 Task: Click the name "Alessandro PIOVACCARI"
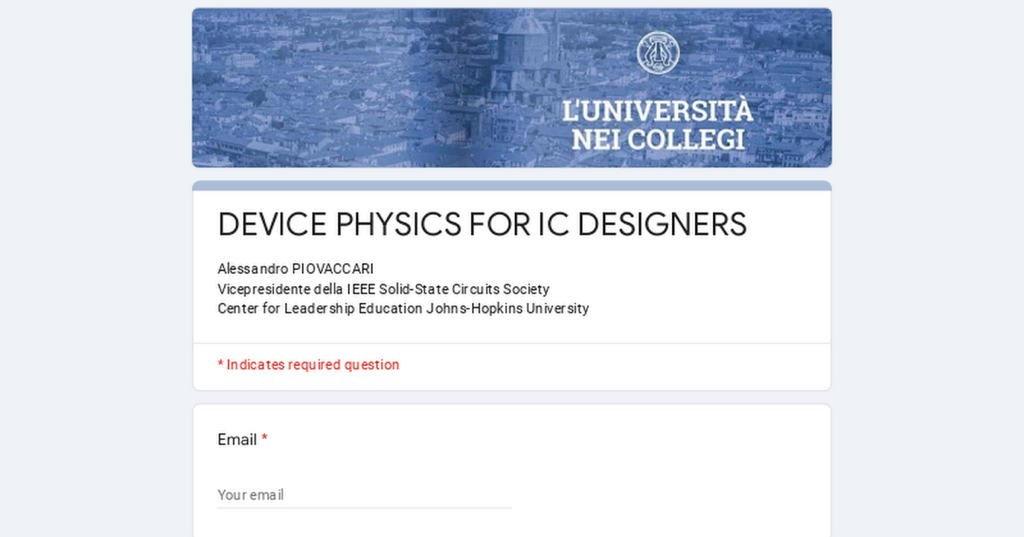pyautogui.click(x=295, y=269)
